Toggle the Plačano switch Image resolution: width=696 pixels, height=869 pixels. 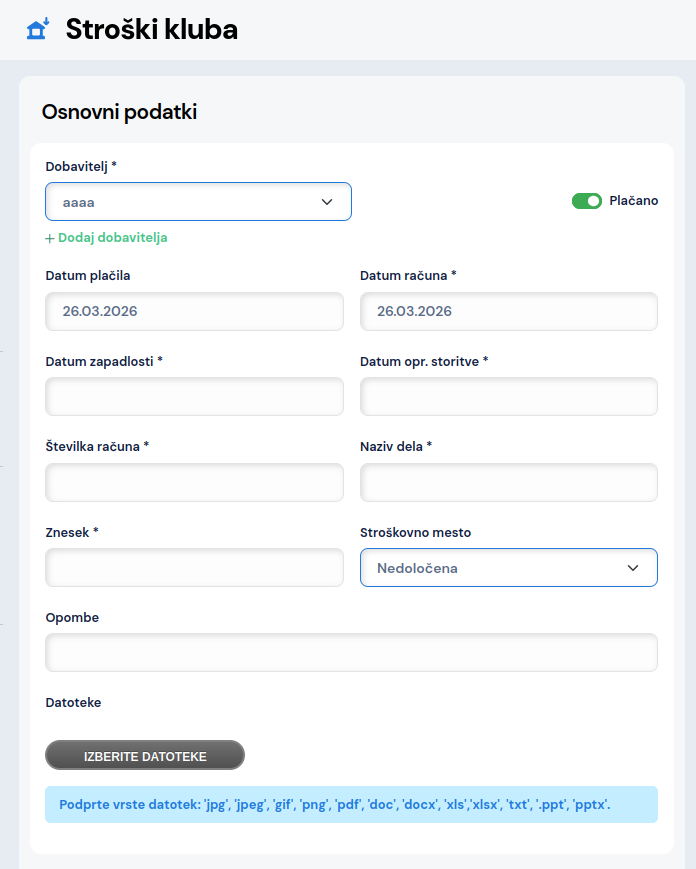tap(586, 201)
